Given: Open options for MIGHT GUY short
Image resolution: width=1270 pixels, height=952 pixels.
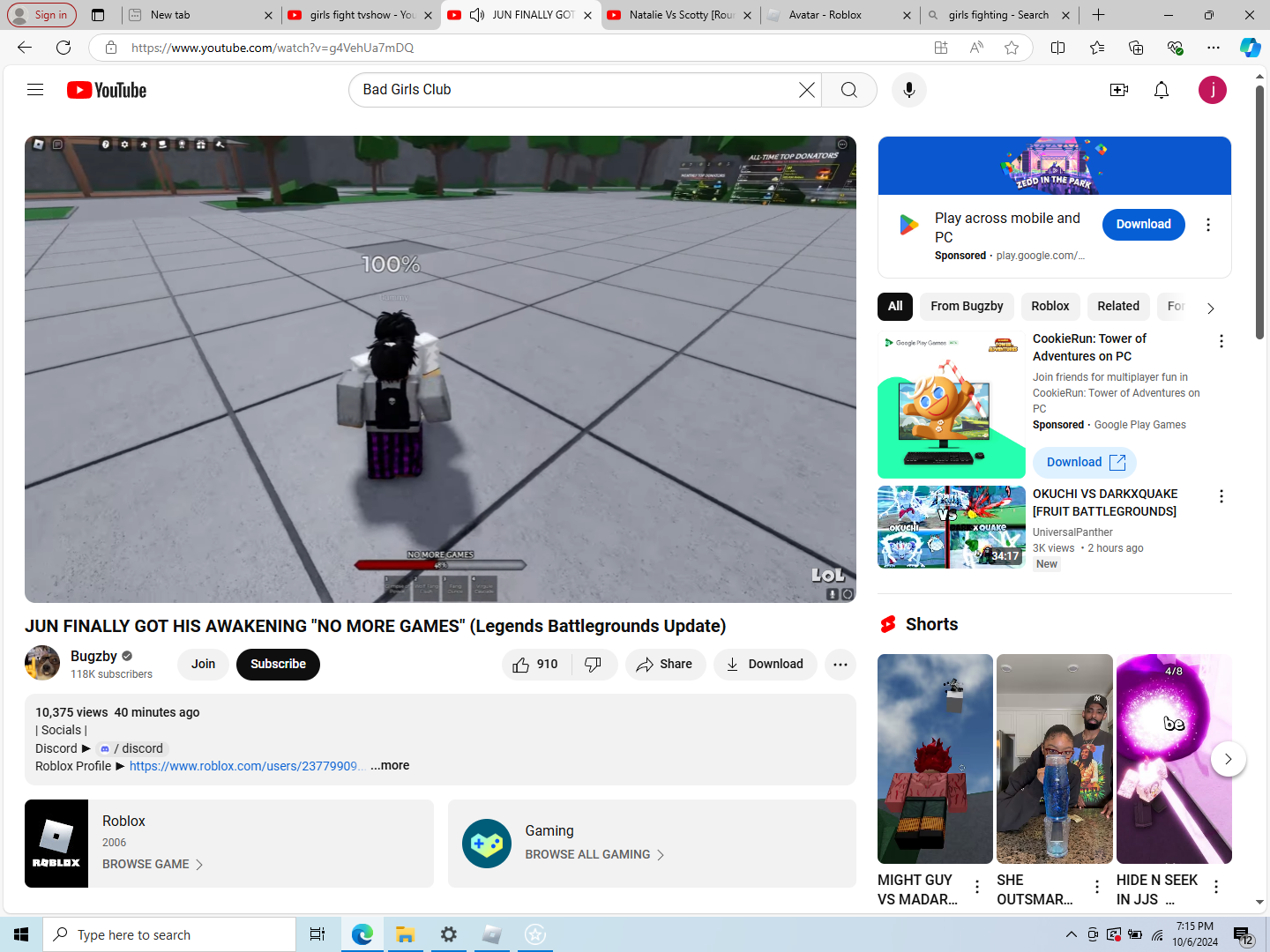Looking at the screenshot, I should point(977,887).
